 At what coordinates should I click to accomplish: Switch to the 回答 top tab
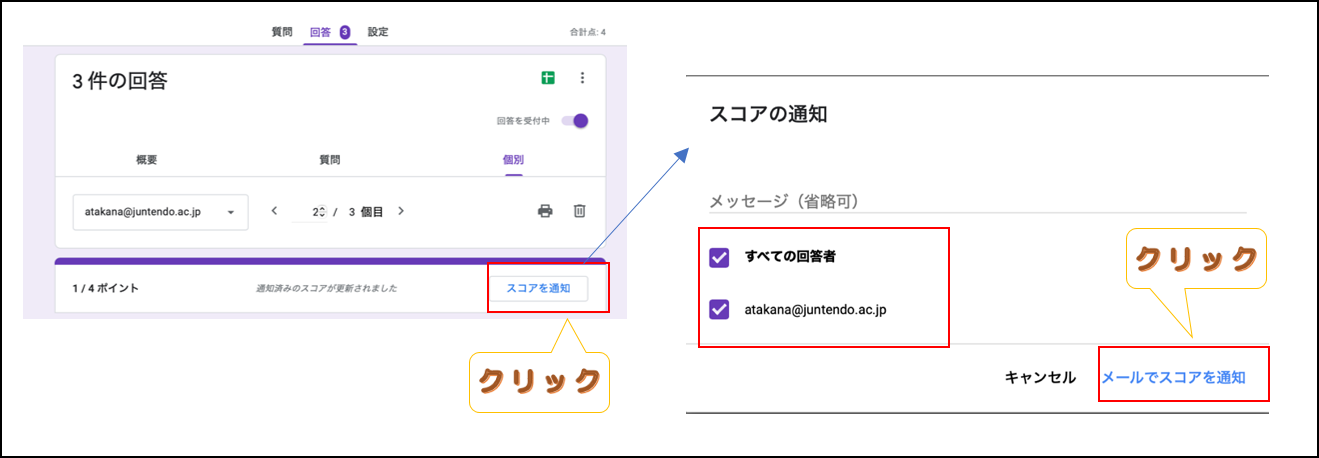click(x=329, y=32)
